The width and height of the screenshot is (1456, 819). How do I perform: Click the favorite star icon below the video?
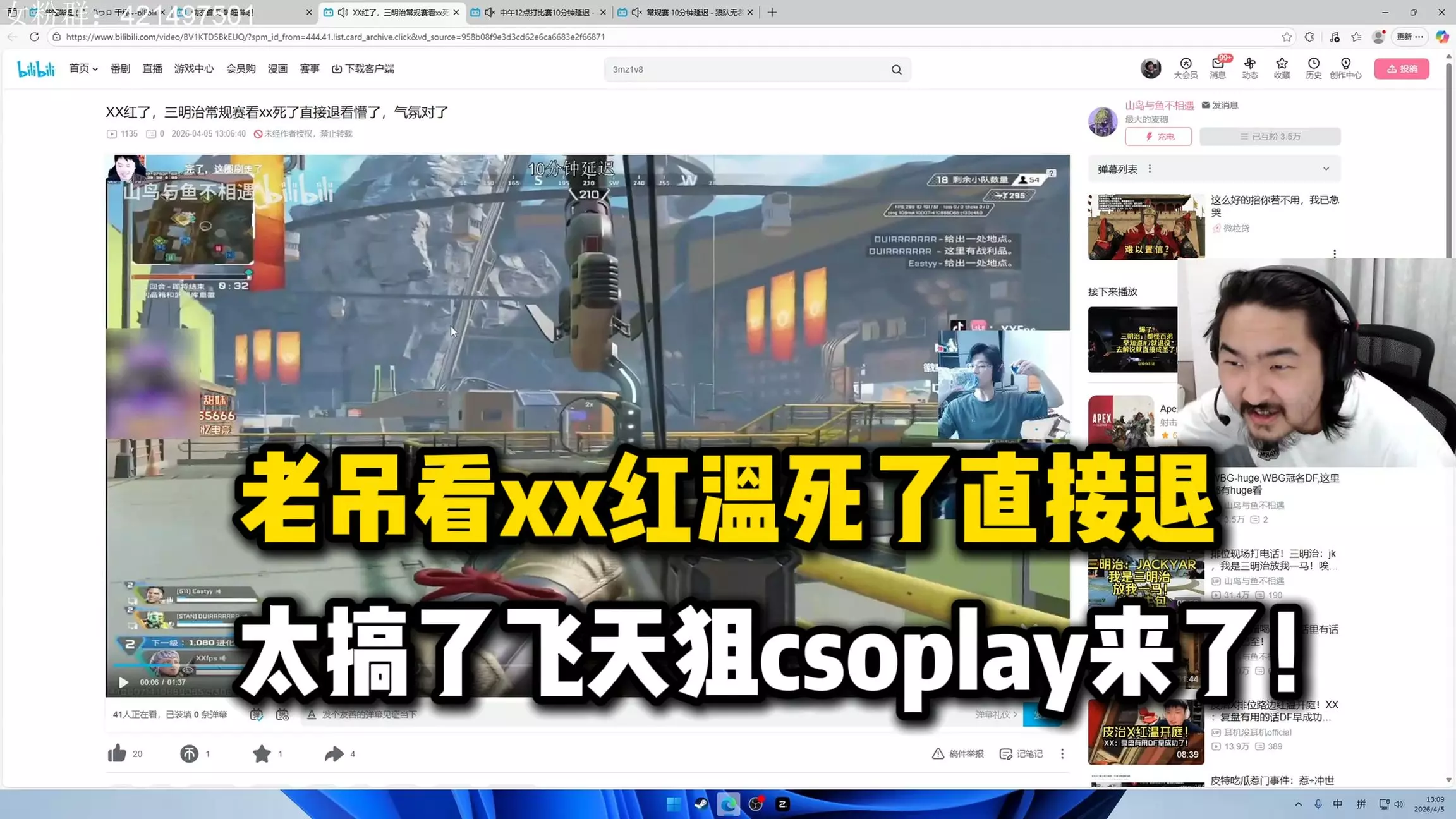[262, 753]
